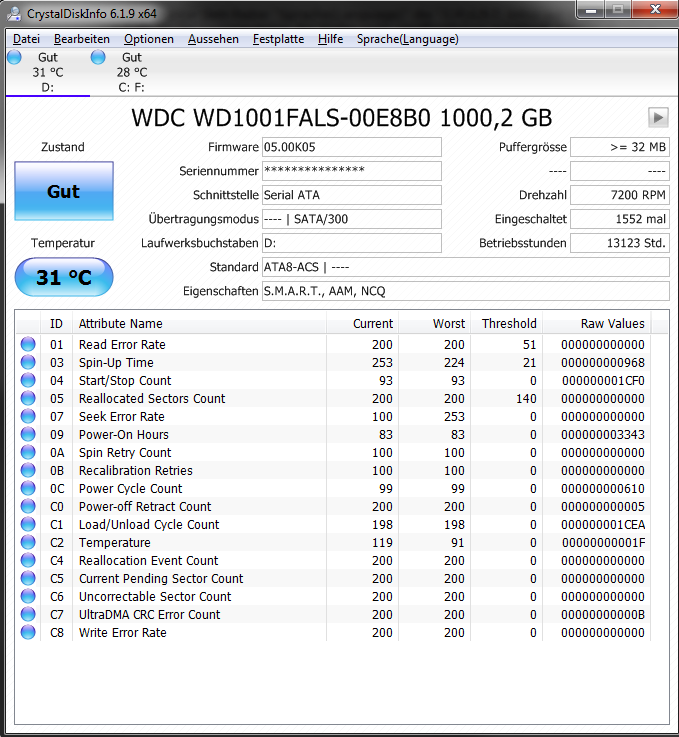This screenshot has height=737, width=679.
Task: Switch to the Gut 28 °C C: F: disk
Action: (x=132, y=72)
